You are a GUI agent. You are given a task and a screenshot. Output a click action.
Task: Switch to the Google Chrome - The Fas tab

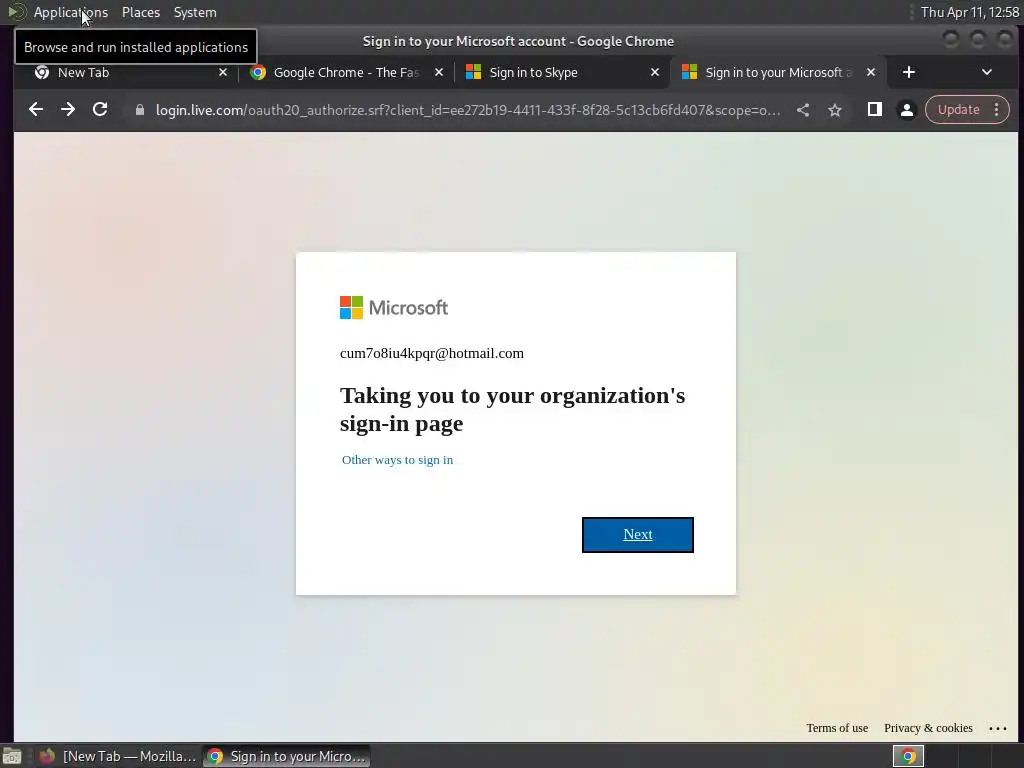tap(346, 72)
